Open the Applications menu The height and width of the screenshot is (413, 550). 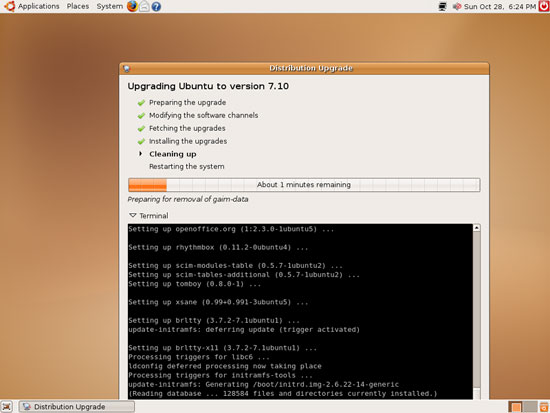pos(39,6)
